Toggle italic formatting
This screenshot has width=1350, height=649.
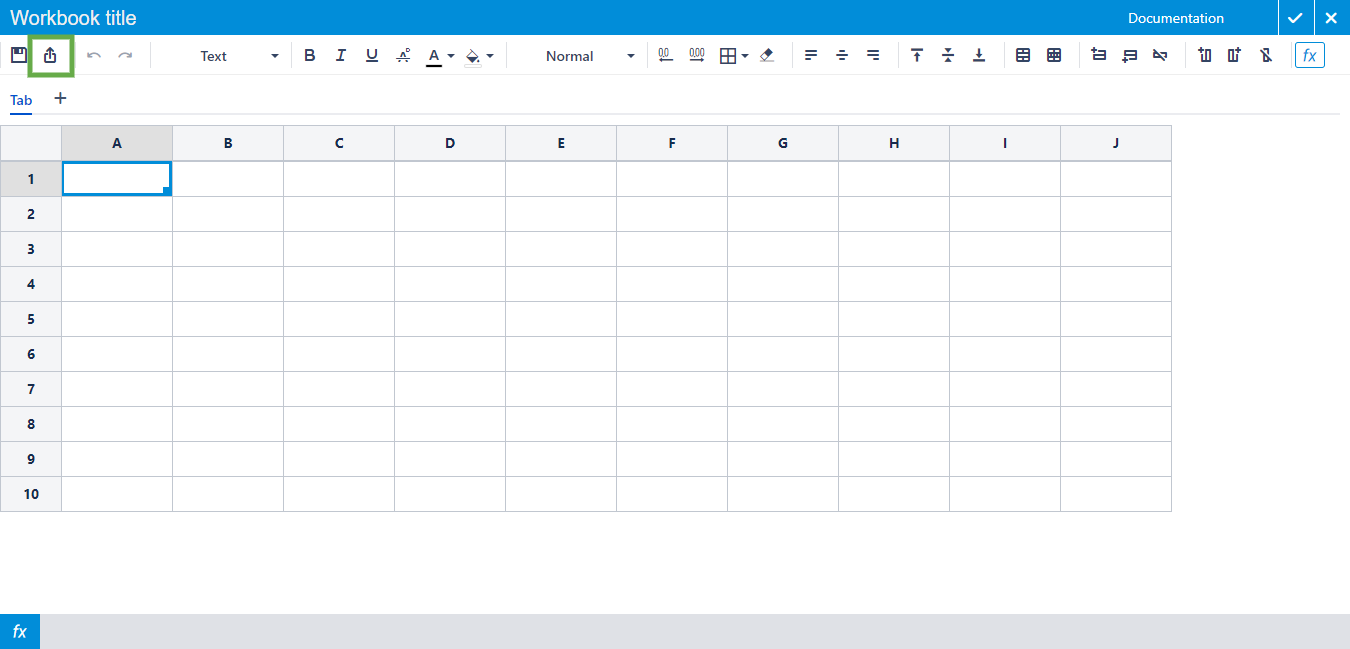click(x=340, y=55)
